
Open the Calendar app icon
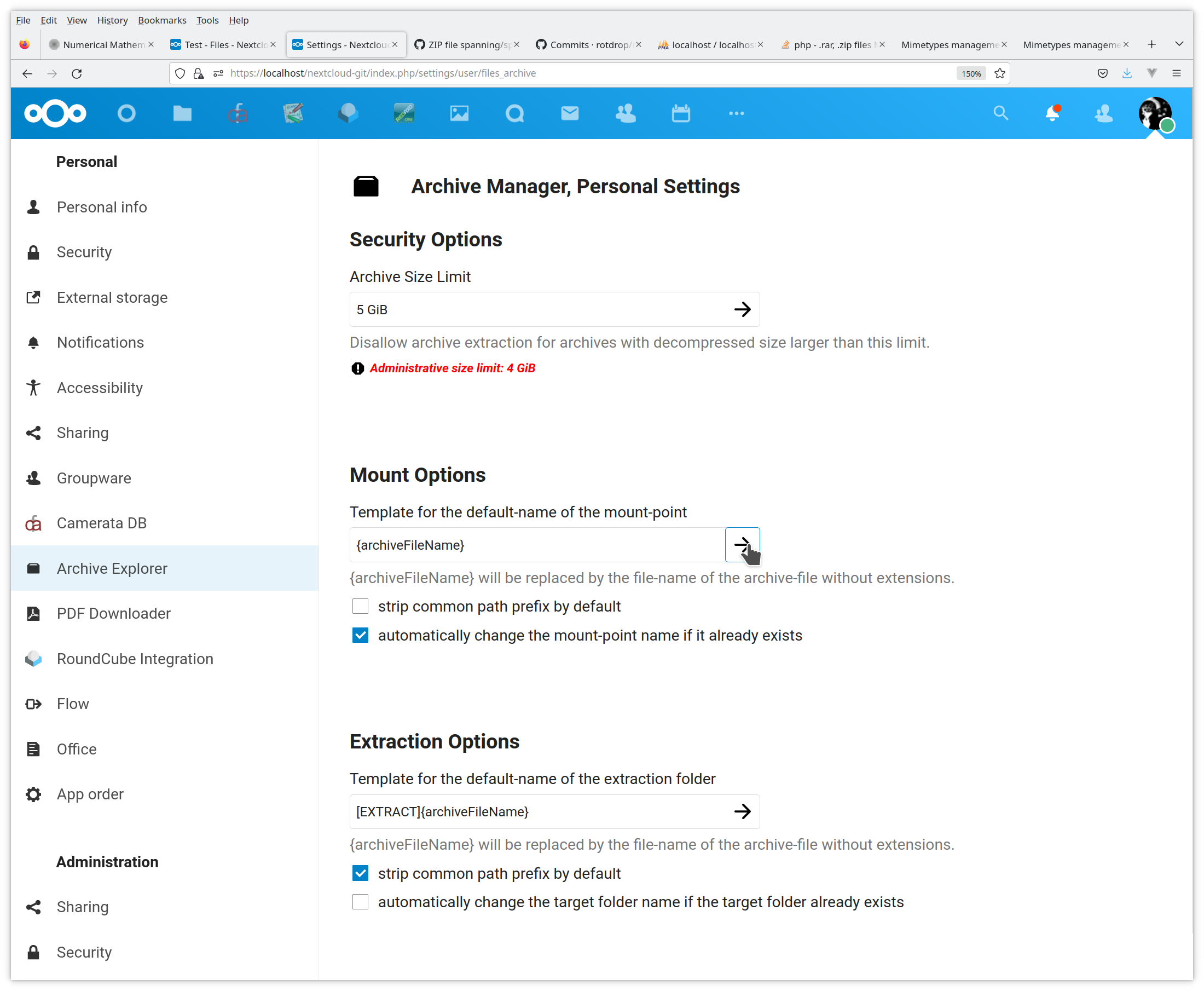(x=680, y=113)
